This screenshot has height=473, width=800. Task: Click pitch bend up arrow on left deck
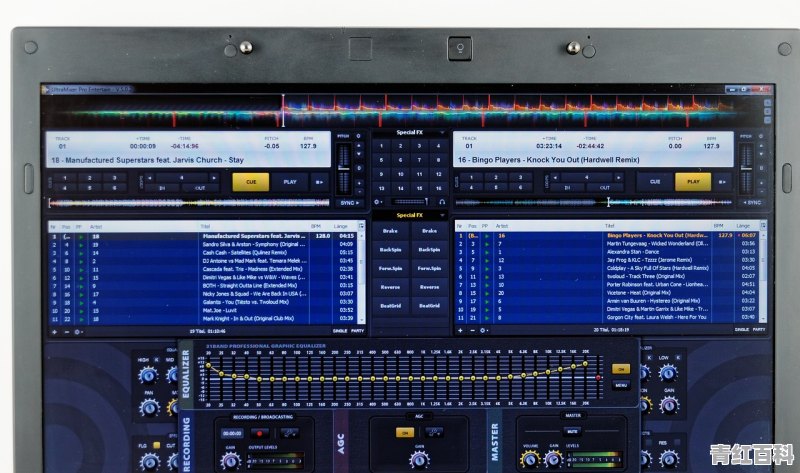359,145
